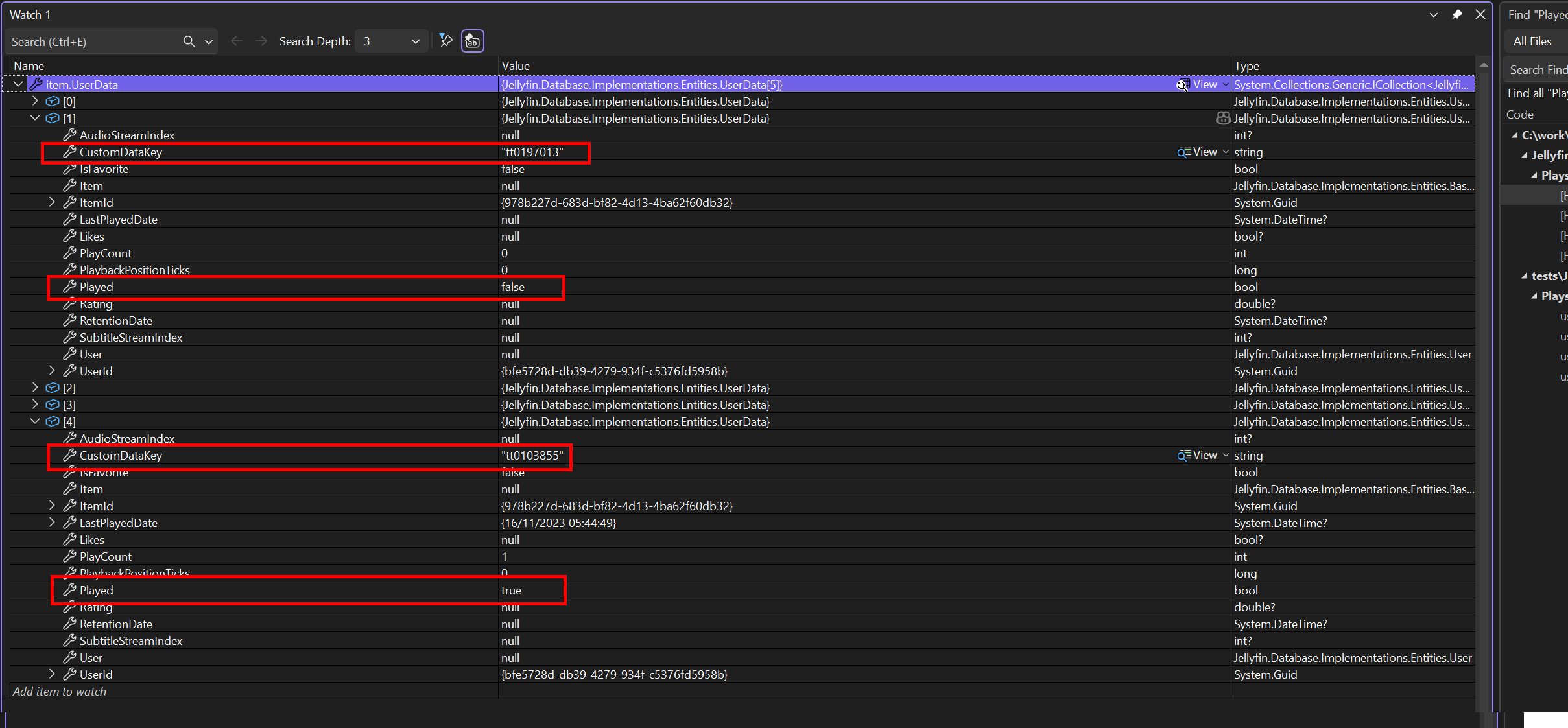Select the All Files tab

pos(1532,41)
